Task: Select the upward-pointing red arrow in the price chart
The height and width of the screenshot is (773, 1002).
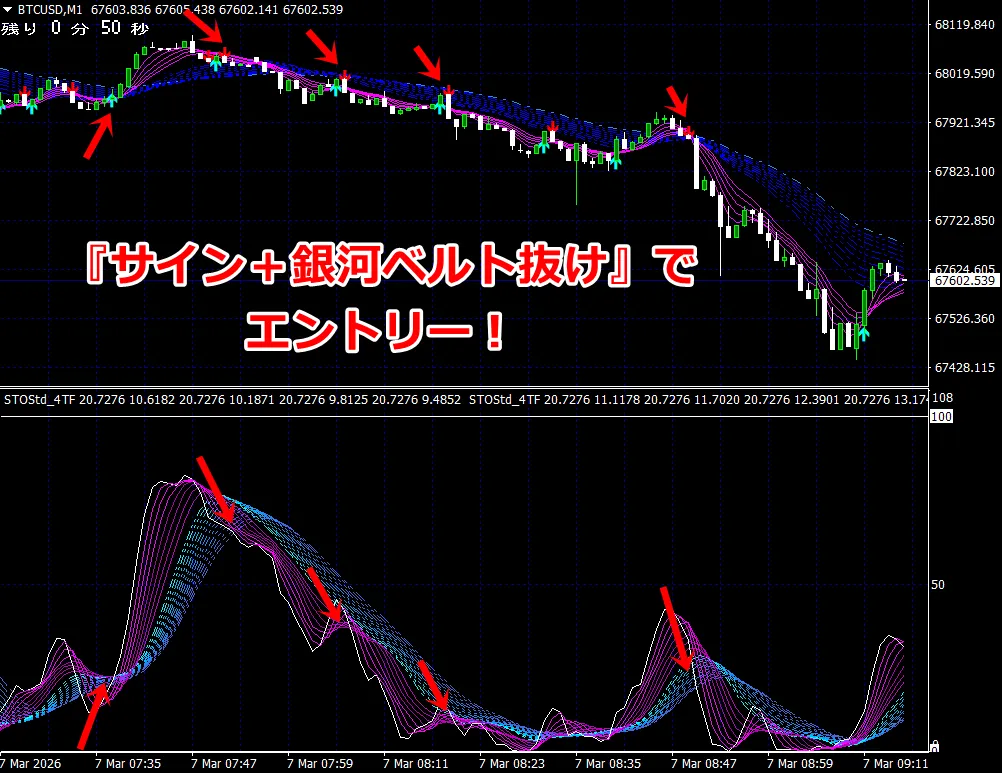Action: pyautogui.click(x=98, y=136)
